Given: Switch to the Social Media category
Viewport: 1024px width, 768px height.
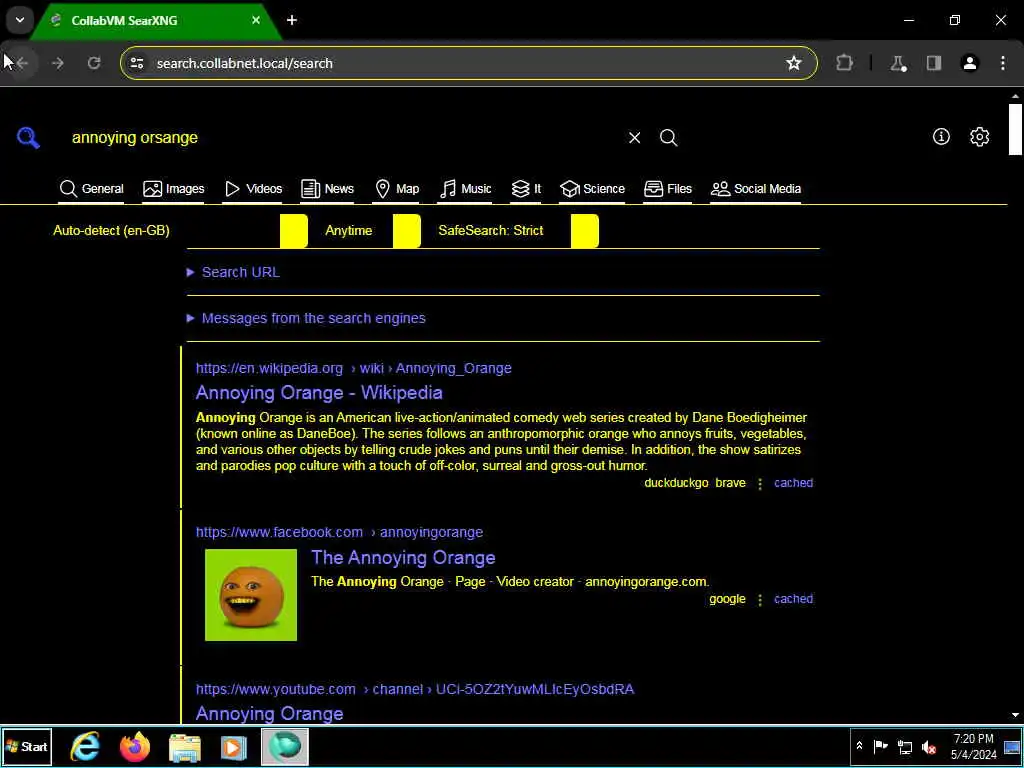Looking at the screenshot, I should [x=756, y=189].
